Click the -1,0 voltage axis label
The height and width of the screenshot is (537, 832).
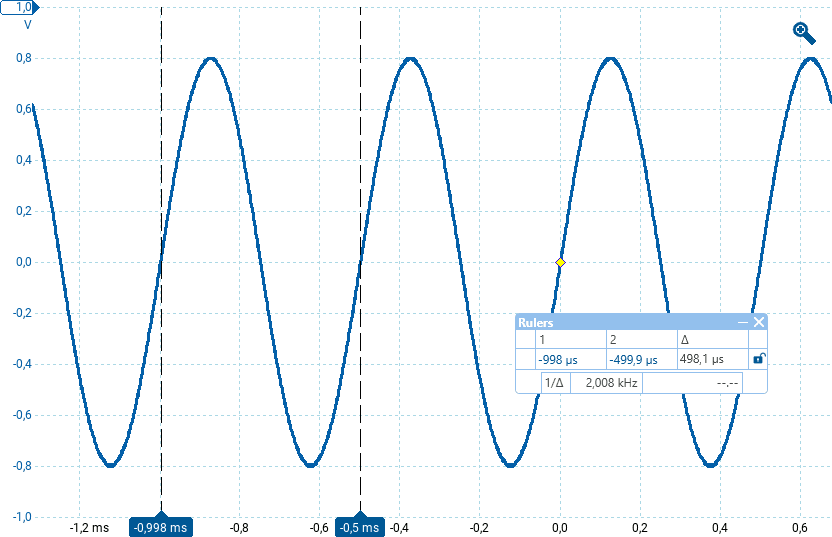[x=22, y=517]
